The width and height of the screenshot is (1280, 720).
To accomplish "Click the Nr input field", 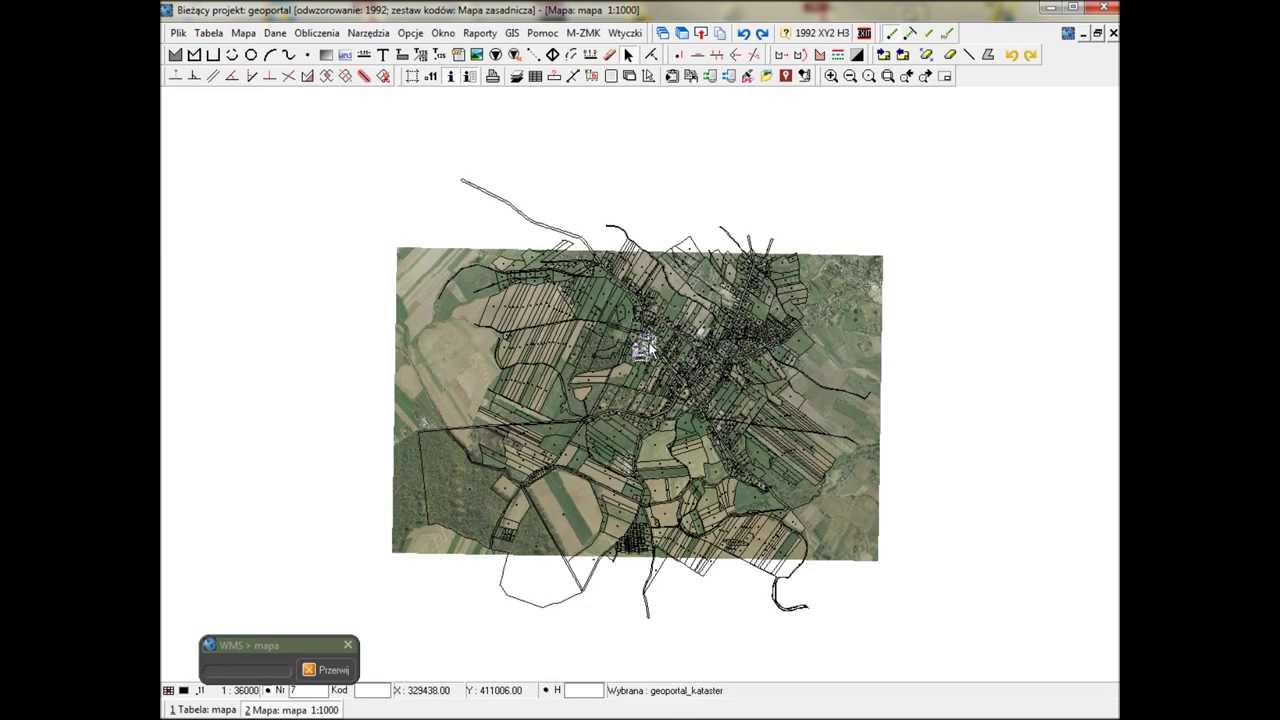I will click(x=308, y=690).
